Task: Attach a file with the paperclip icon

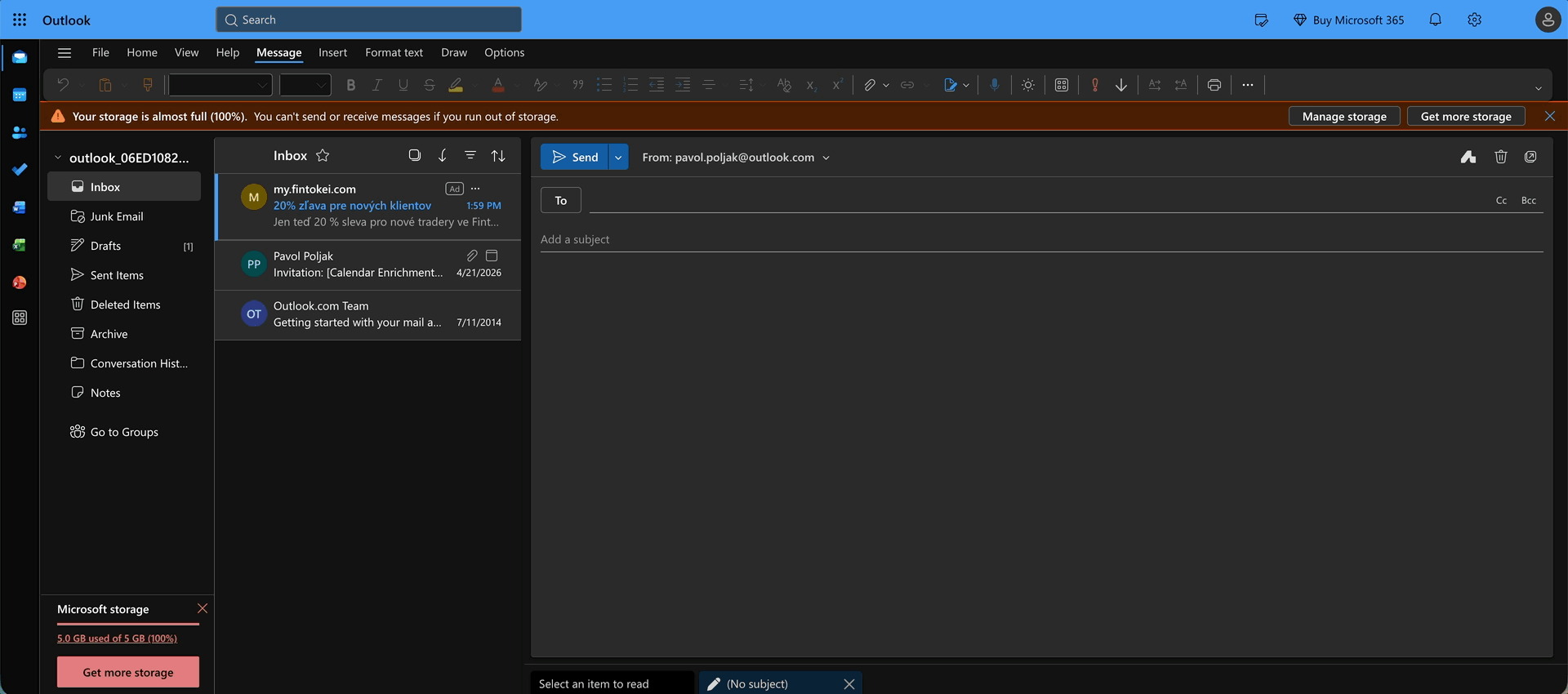Action: tap(870, 85)
